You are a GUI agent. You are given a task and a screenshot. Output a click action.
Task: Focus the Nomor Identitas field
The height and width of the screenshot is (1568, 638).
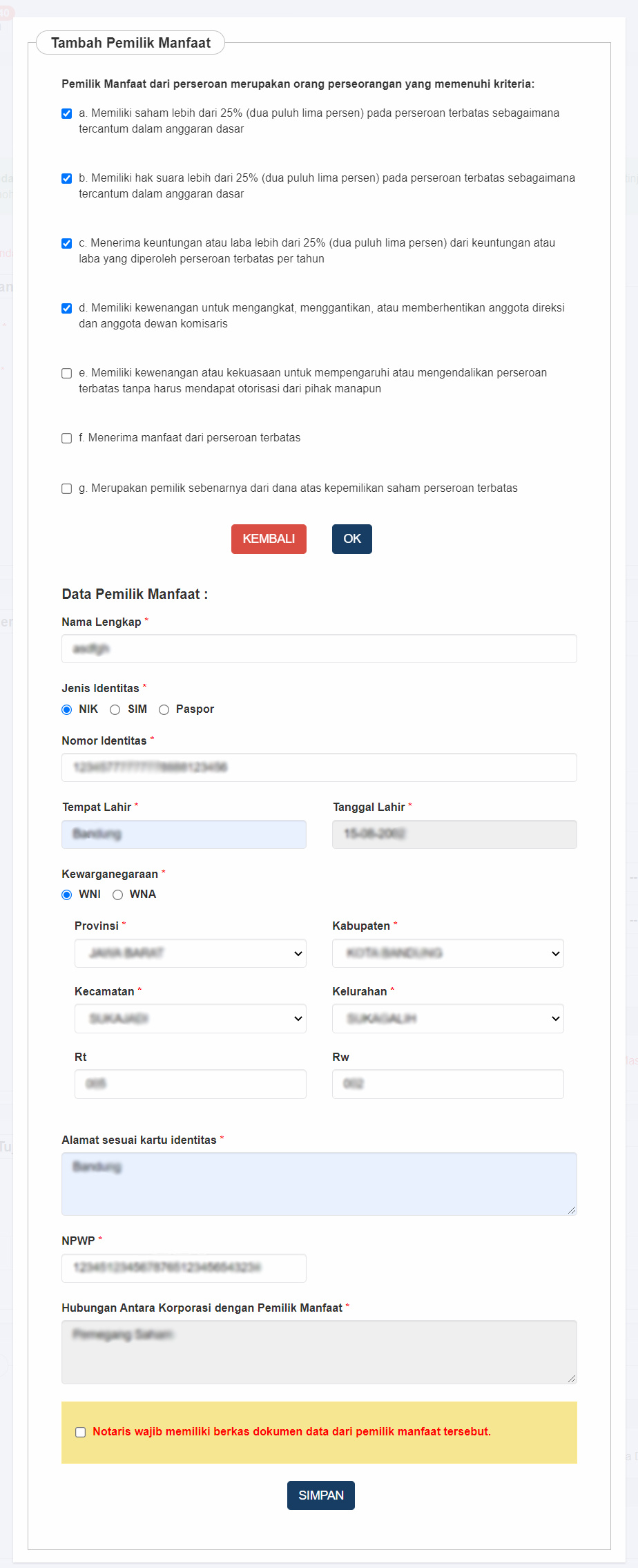(319, 767)
